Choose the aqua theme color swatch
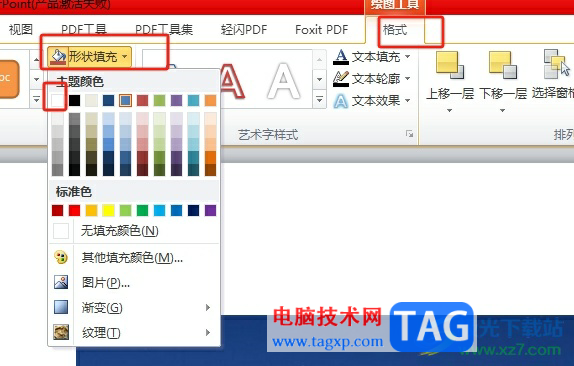The height and width of the screenshot is (366, 574). point(193,100)
